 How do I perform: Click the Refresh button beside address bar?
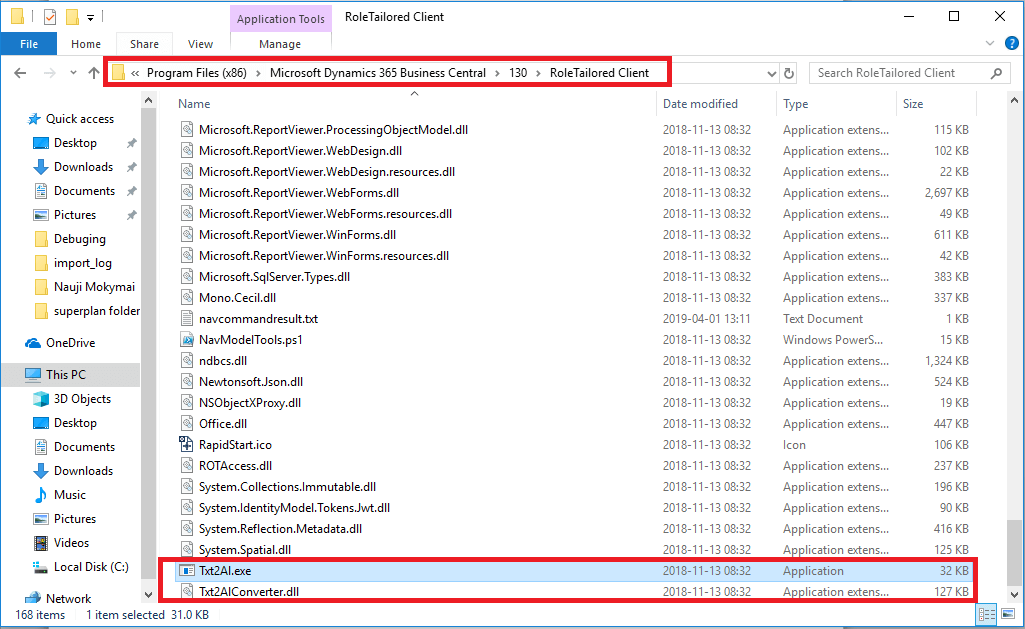789,73
